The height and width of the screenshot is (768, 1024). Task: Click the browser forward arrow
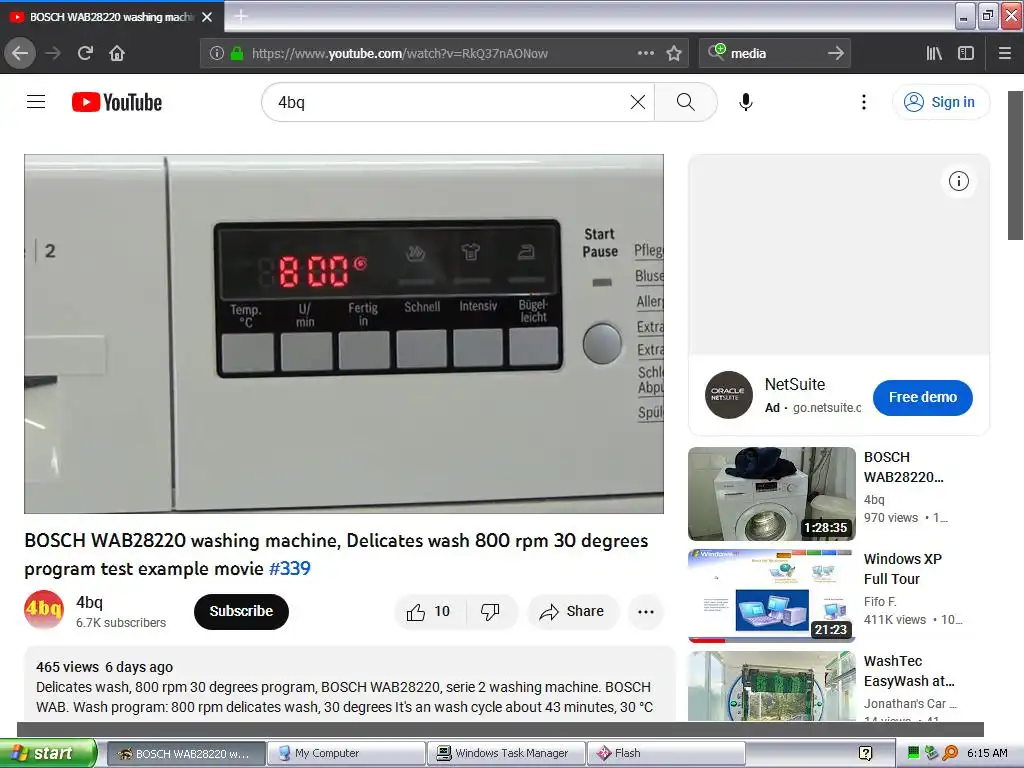pyautogui.click(x=53, y=54)
